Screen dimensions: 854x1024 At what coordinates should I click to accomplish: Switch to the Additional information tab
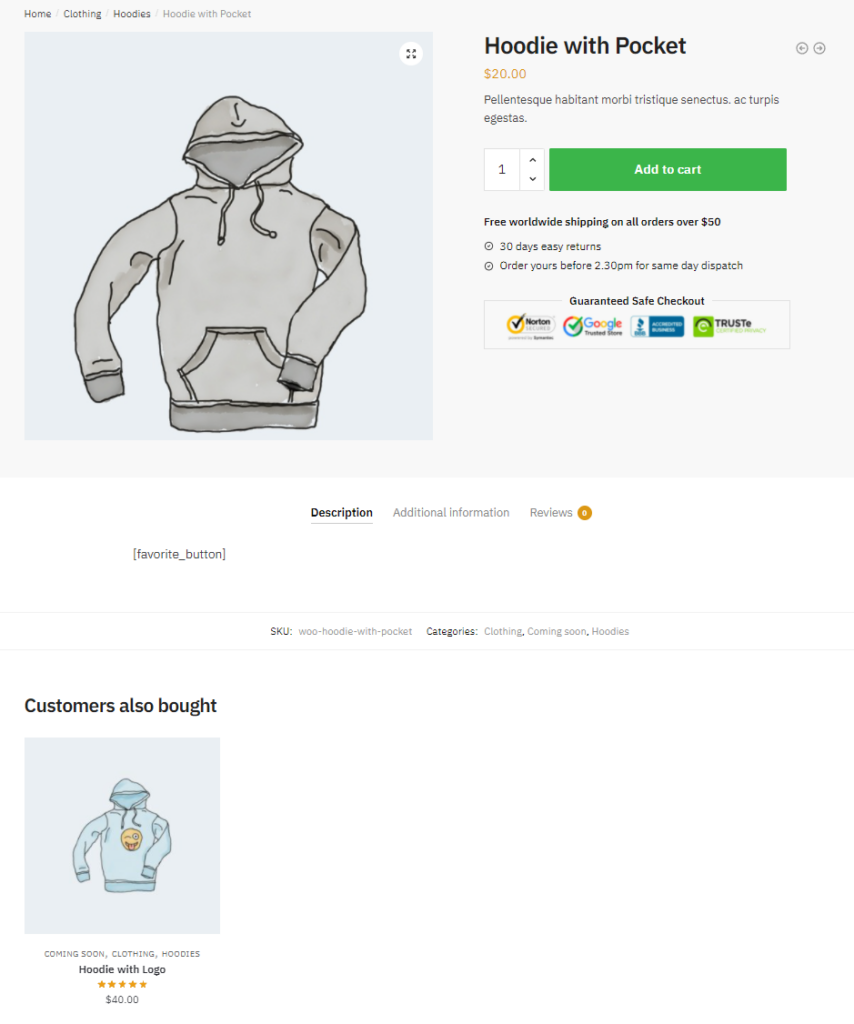[x=451, y=513]
